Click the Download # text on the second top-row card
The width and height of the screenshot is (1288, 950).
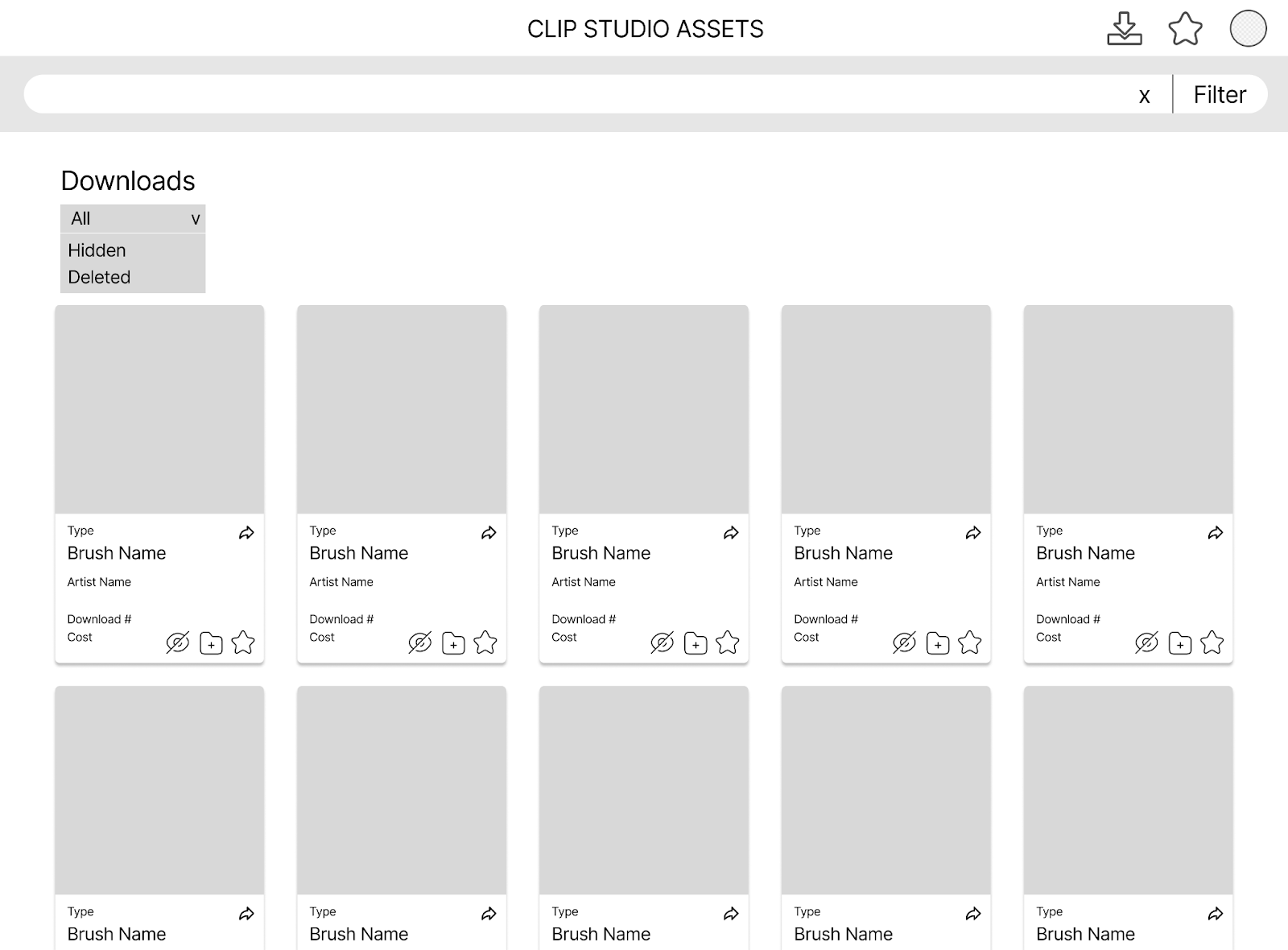tap(341, 619)
